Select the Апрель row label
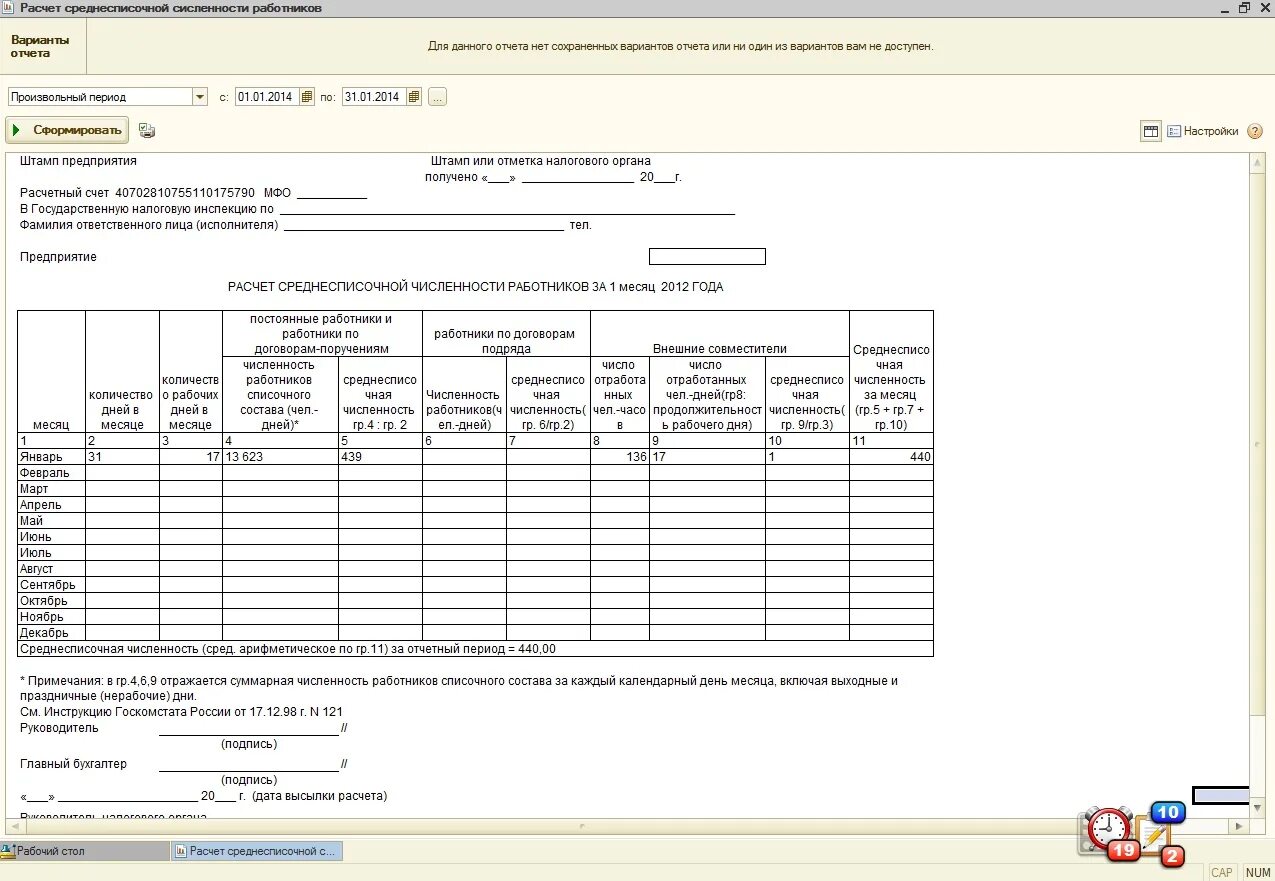Image resolution: width=1275 pixels, height=881 pixels. [51, 505]
